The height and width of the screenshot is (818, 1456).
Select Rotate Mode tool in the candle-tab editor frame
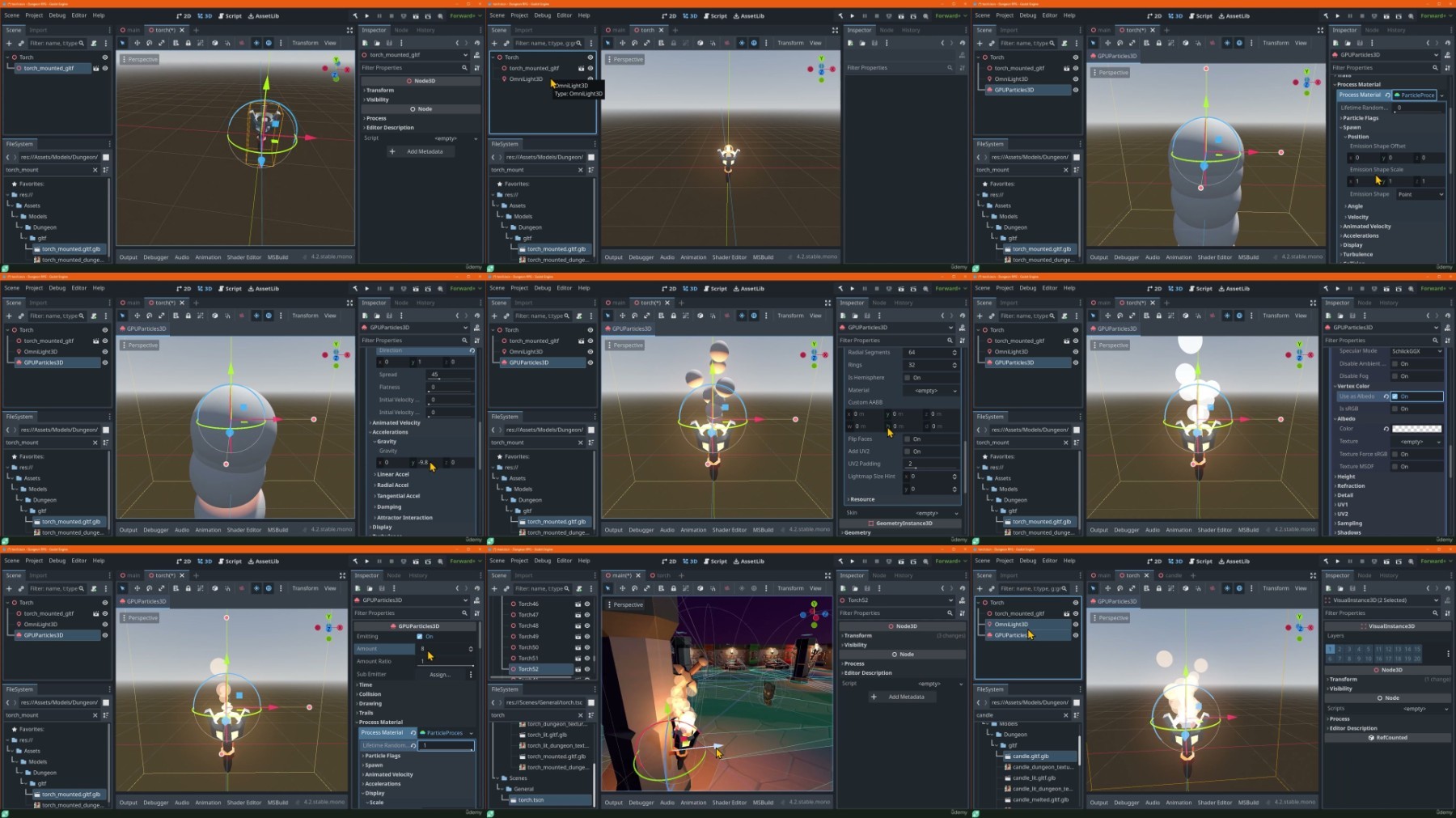click(x=1120, y=588)
